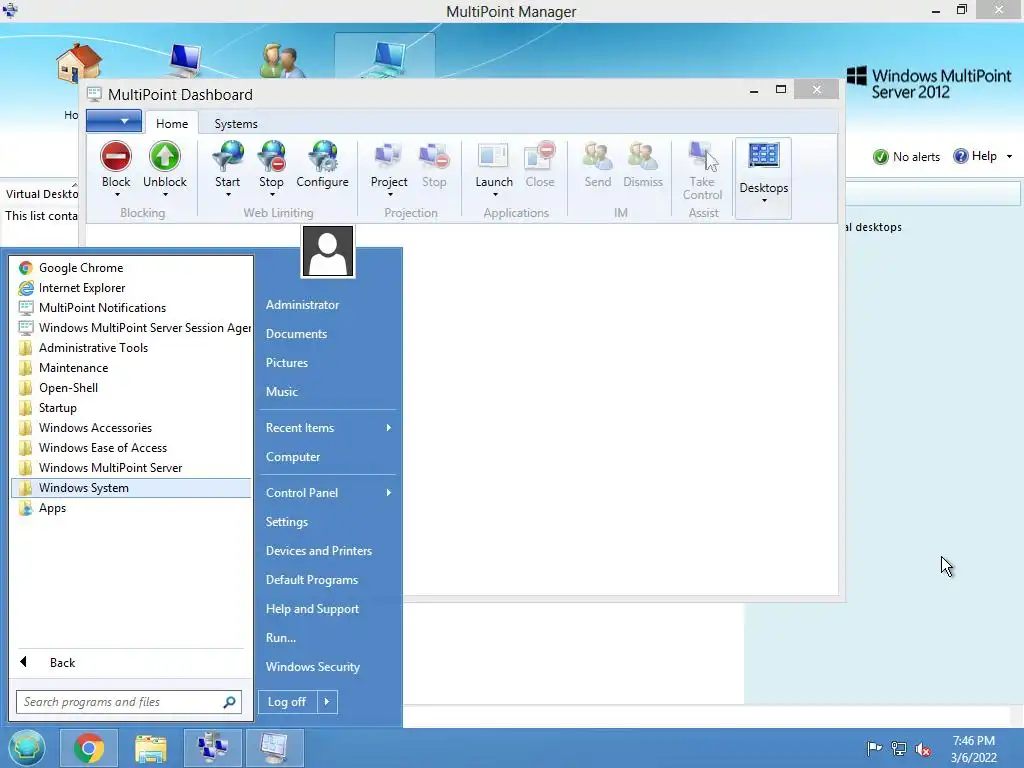1024x768 pixels.
Task: Click the Action Center flag icon
Action: click(x=874, y=749)
